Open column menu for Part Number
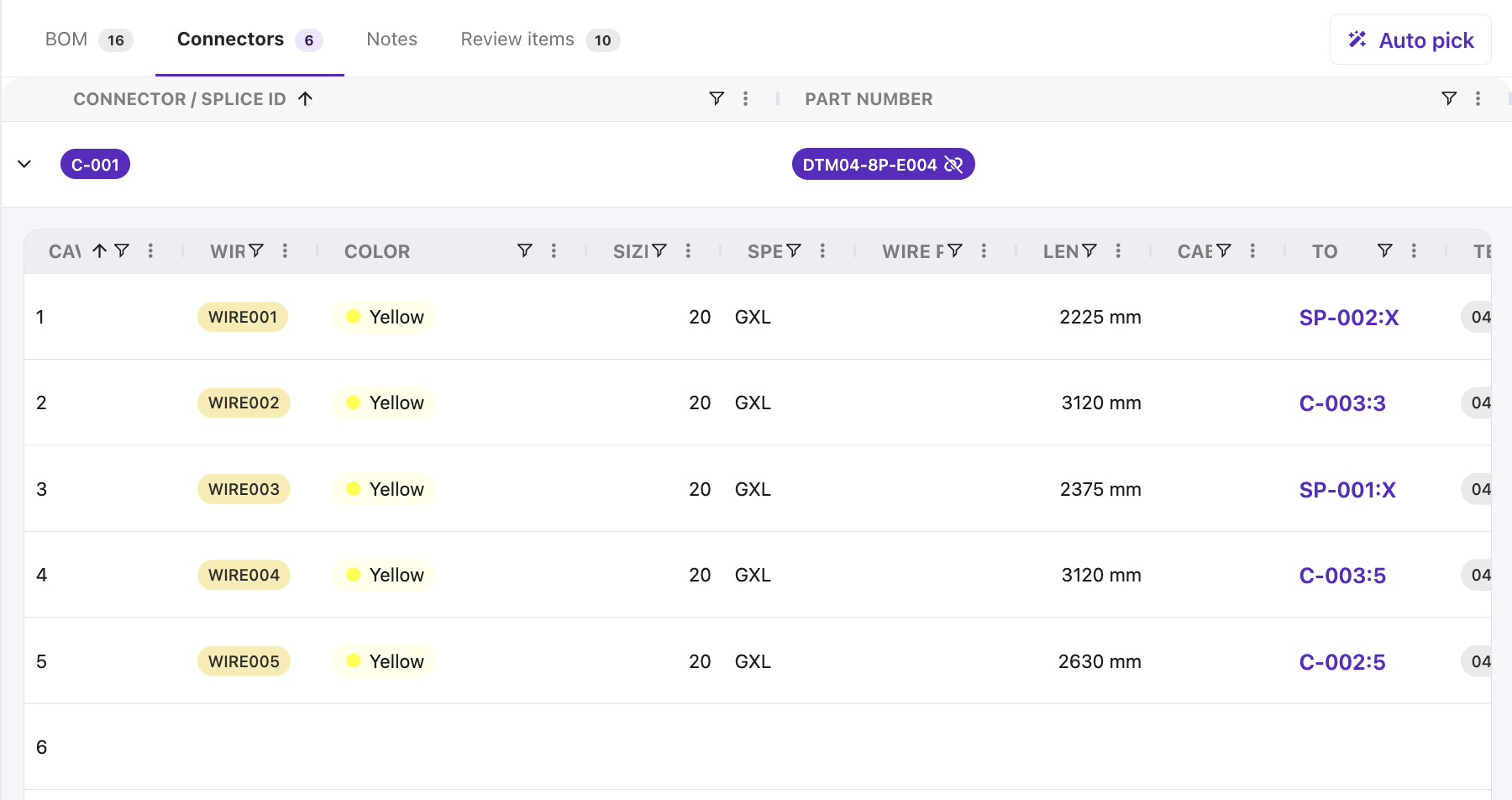This screenshot has height=800, width=1512. pyautogui.click(x=1478, y=98)
